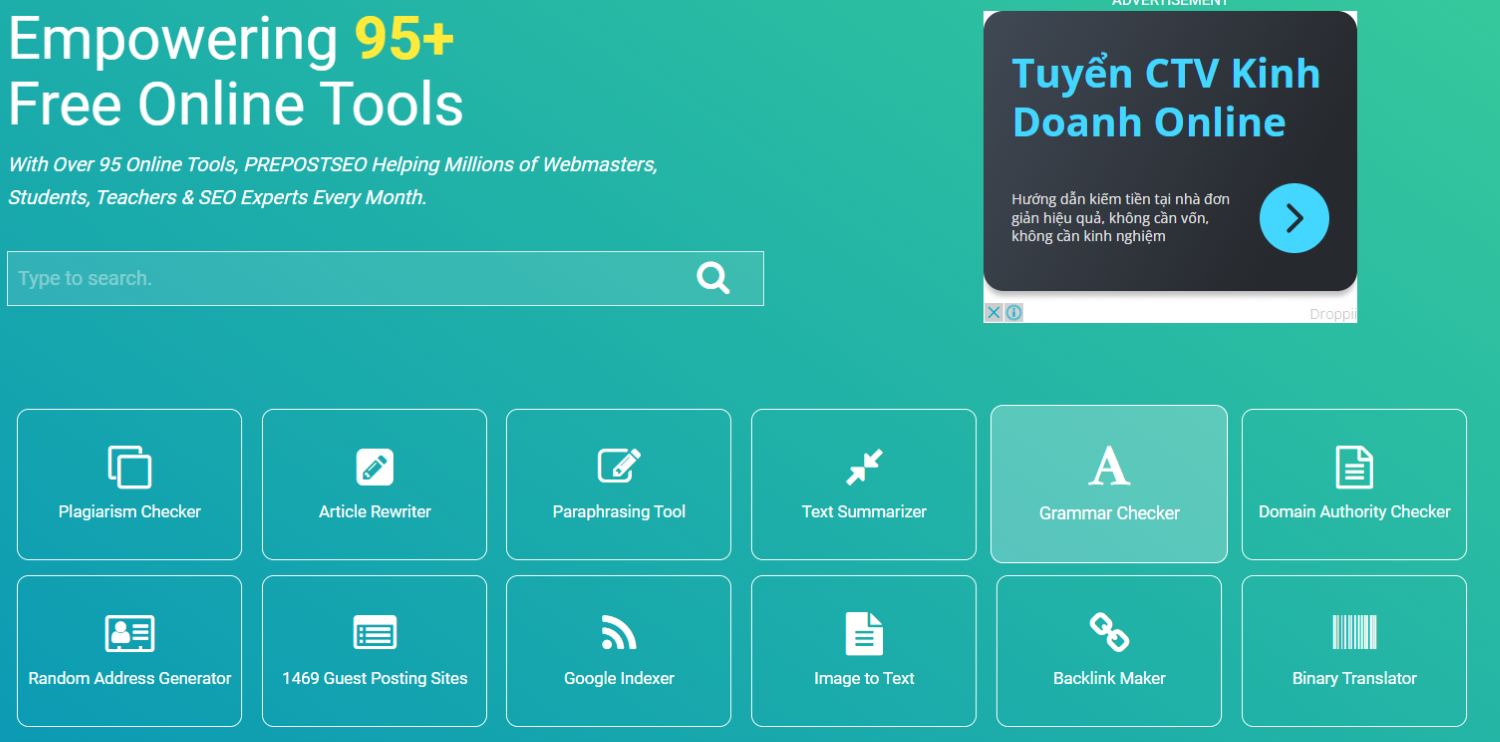Click the Guest Posting Sites list icon
Image resolution: width=1500 pixels, height=742 pixels.
coord(374,633)
